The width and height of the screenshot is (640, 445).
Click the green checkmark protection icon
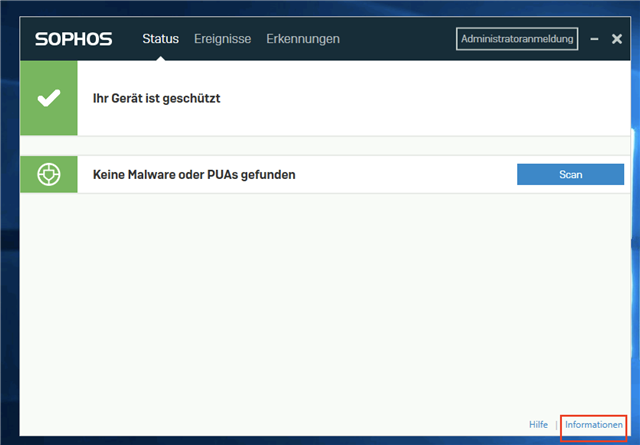coord(49,98)
